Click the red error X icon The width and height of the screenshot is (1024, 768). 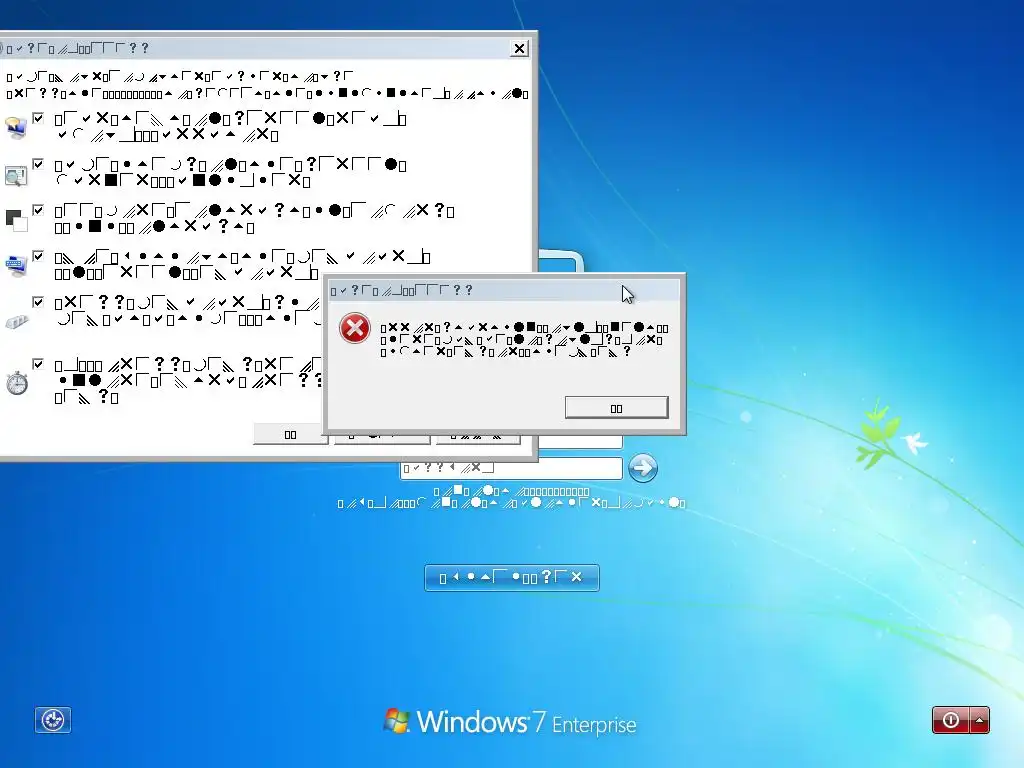[x=355, y=328]
